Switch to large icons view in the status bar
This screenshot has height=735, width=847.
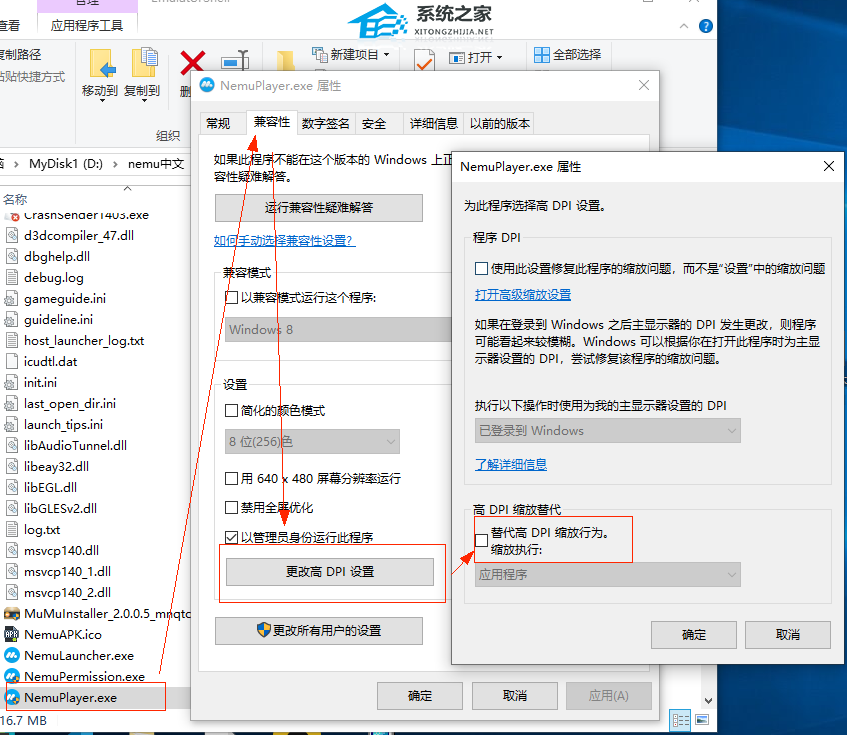point(702,719)
